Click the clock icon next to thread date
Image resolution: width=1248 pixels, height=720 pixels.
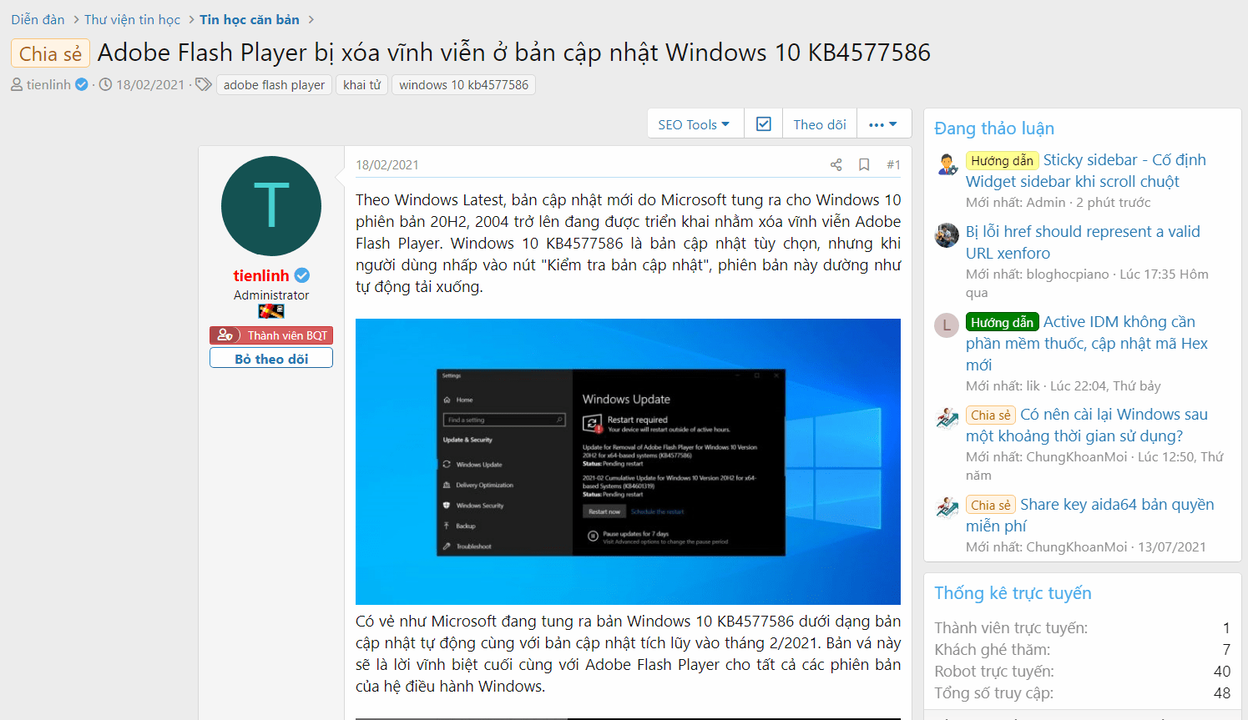tap(105, 85)
